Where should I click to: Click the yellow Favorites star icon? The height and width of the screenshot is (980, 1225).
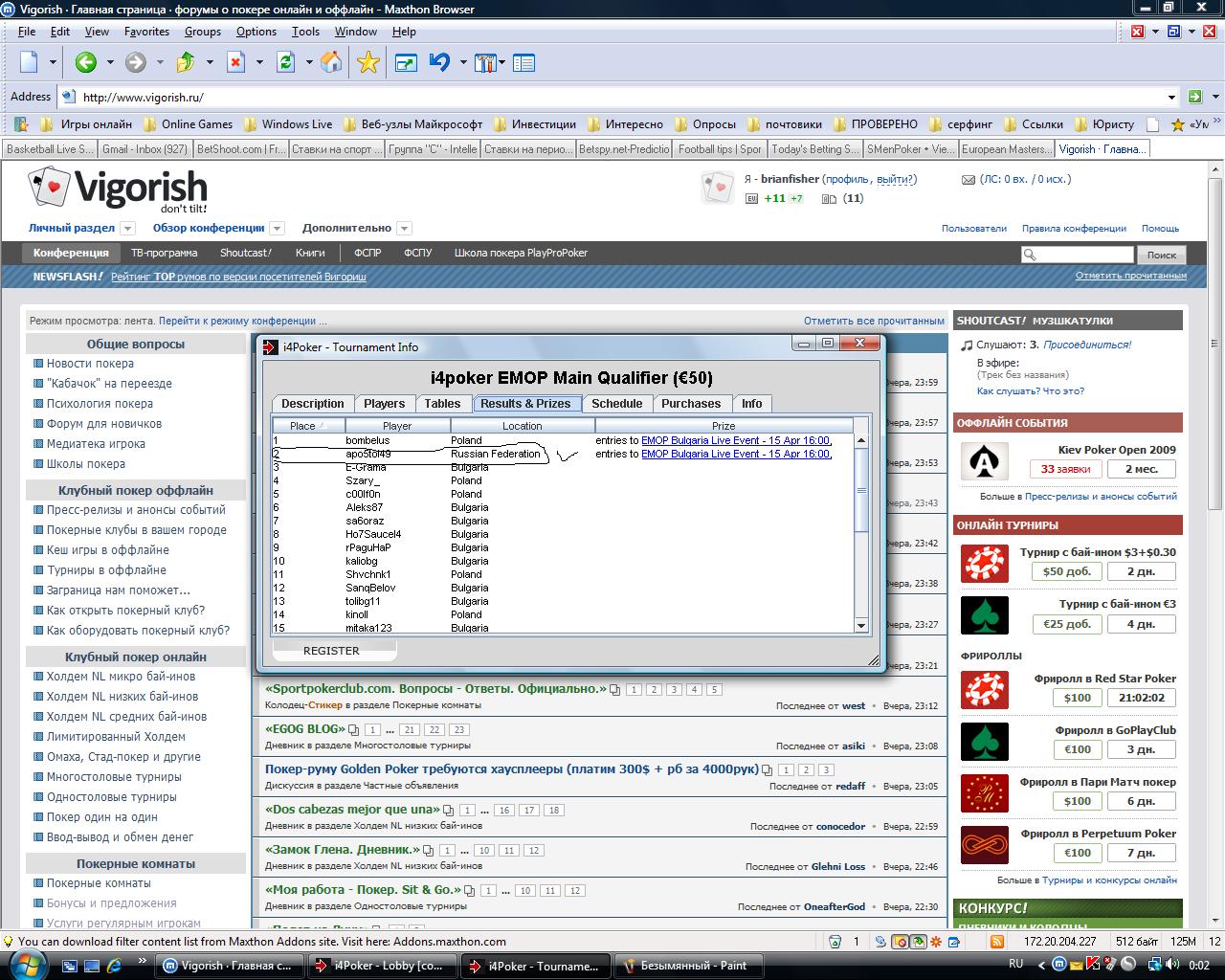(x=367, y=63)
